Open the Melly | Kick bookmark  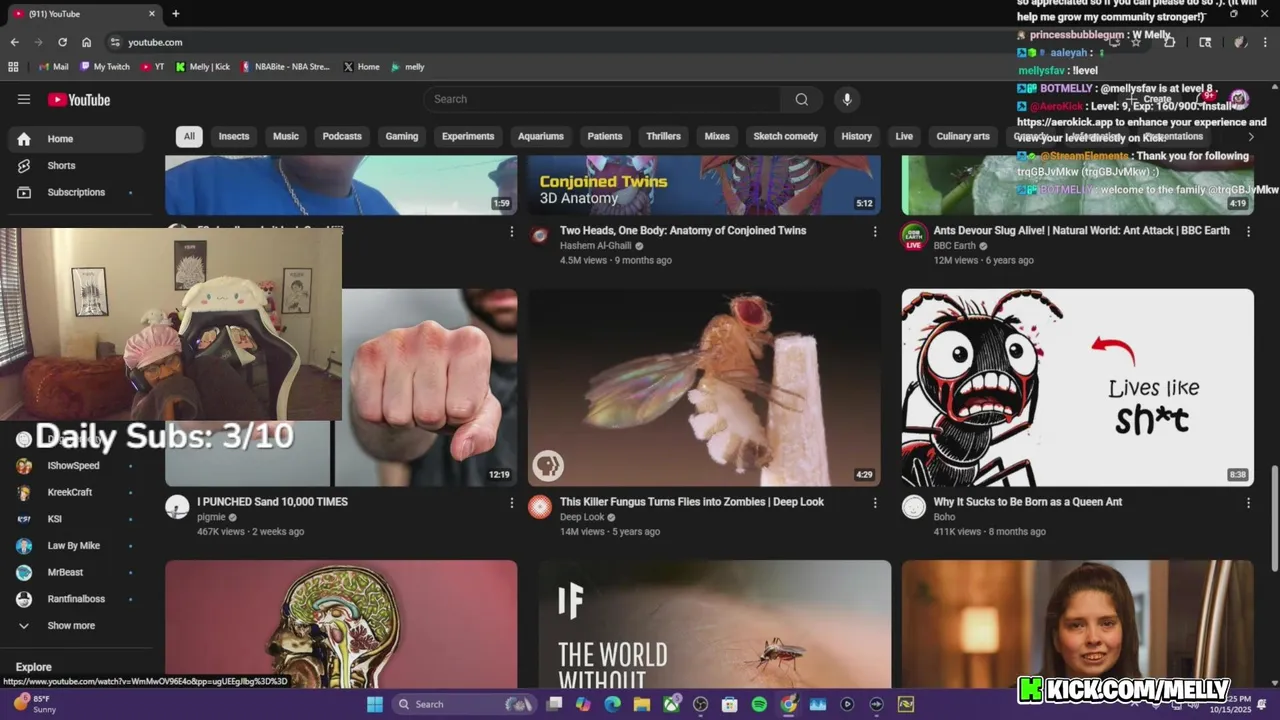click(203, 67)
